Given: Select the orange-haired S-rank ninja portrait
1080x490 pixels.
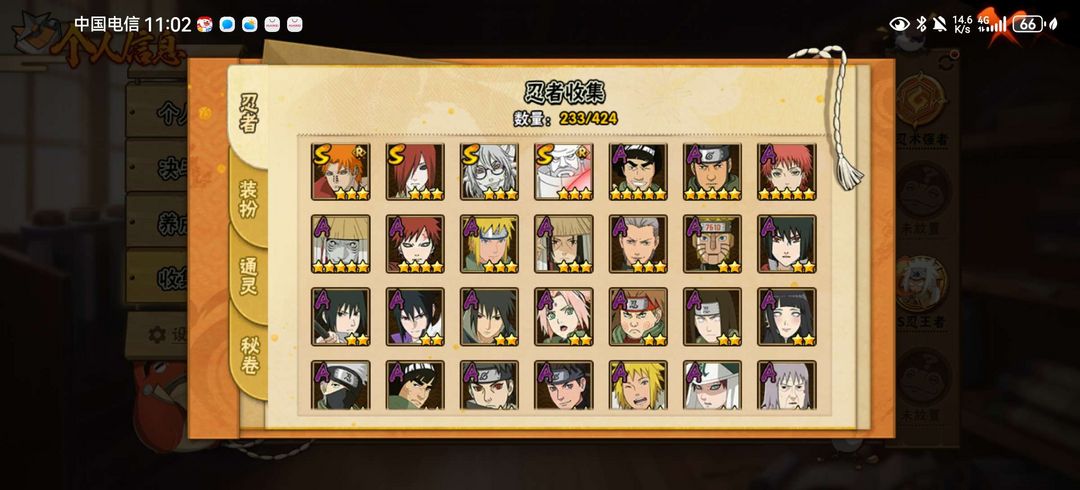Looking at the screenshot, I should [340, 172].
